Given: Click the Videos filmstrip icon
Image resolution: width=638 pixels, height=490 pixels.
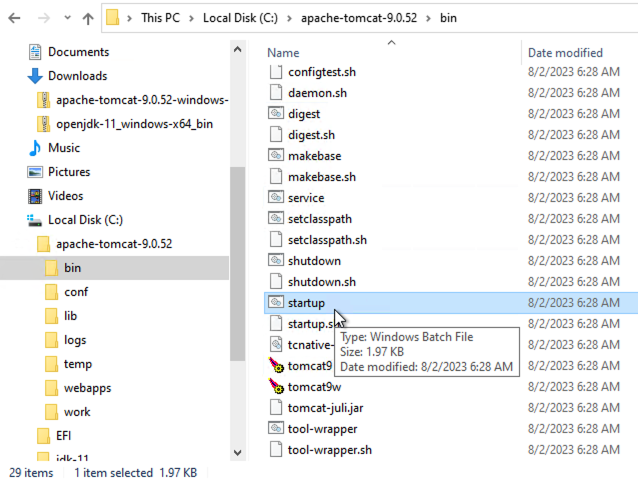Looking at the screenshot, I should click(35, 196).
